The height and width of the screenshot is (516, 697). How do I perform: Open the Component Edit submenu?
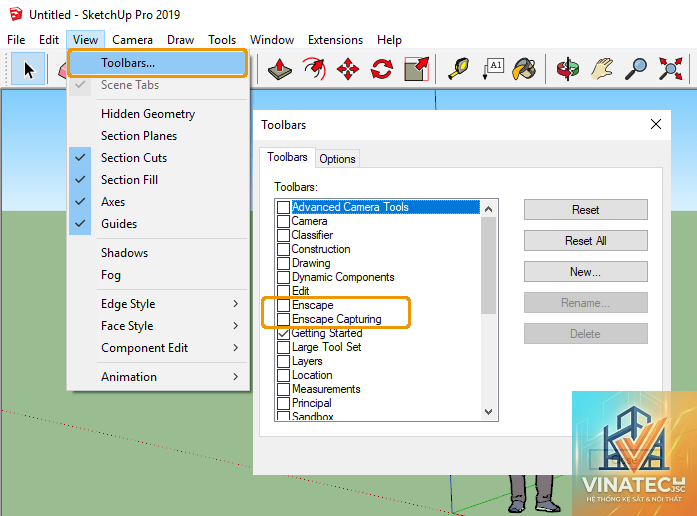point(158,348)
